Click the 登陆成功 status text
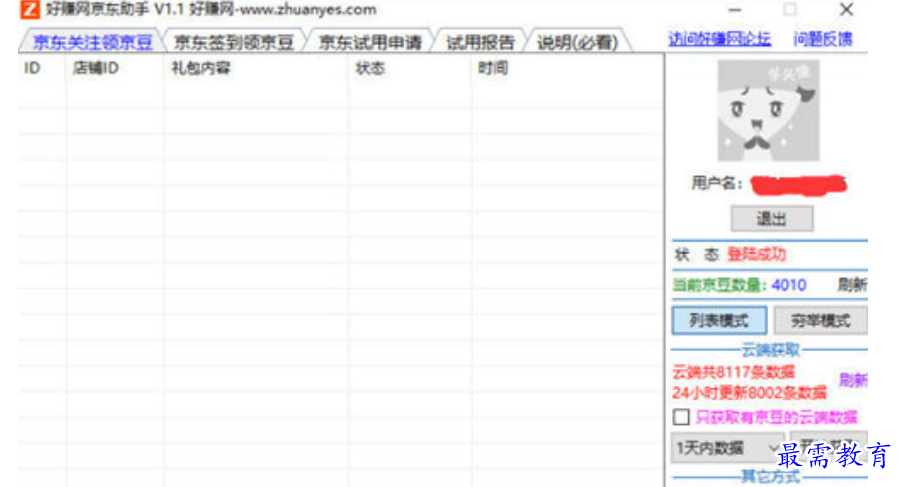This screenshot has width=899, height=487. pos(756,254)
